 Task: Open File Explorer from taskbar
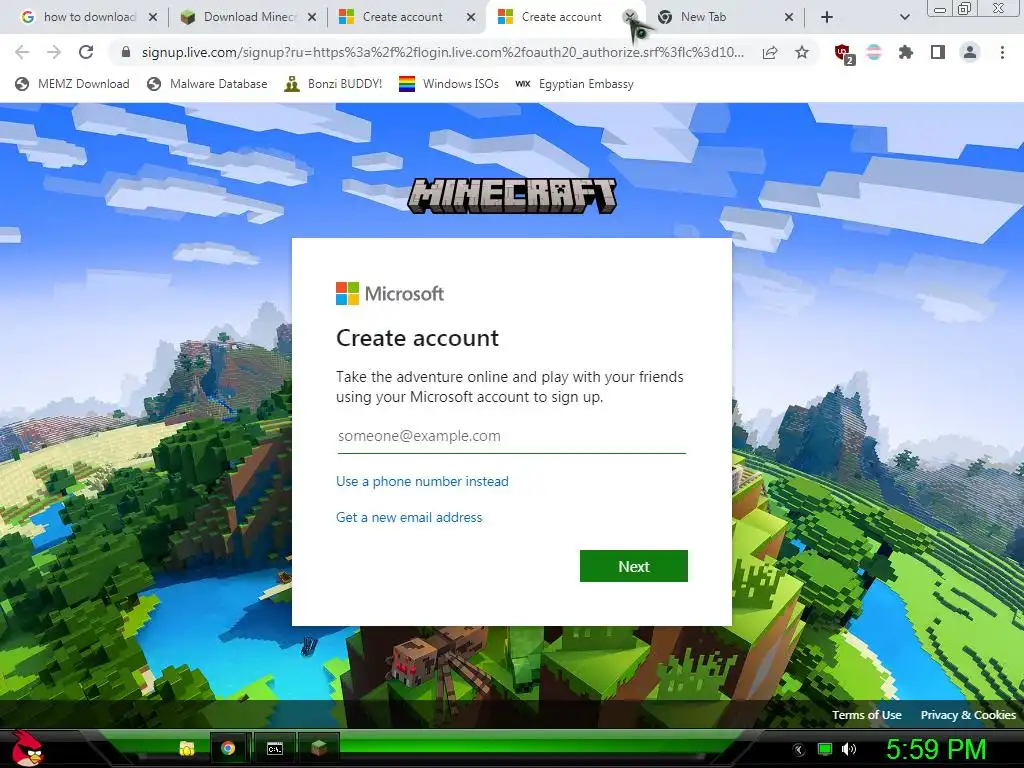tap(187, 748)
